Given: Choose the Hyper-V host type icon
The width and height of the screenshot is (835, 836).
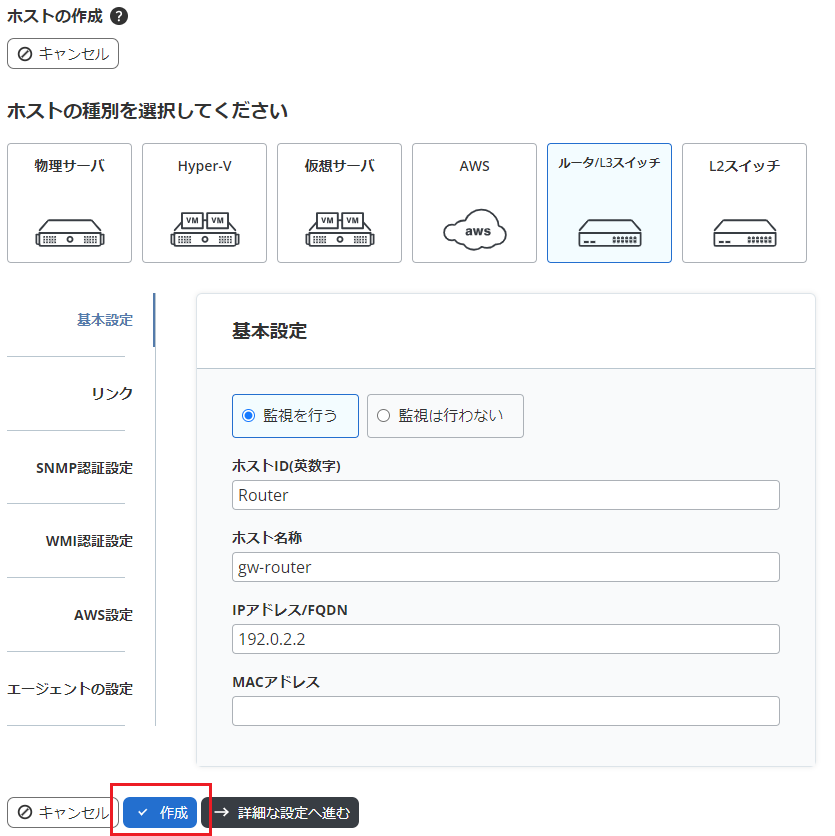Looking at the screenshot, I should 204,203.
